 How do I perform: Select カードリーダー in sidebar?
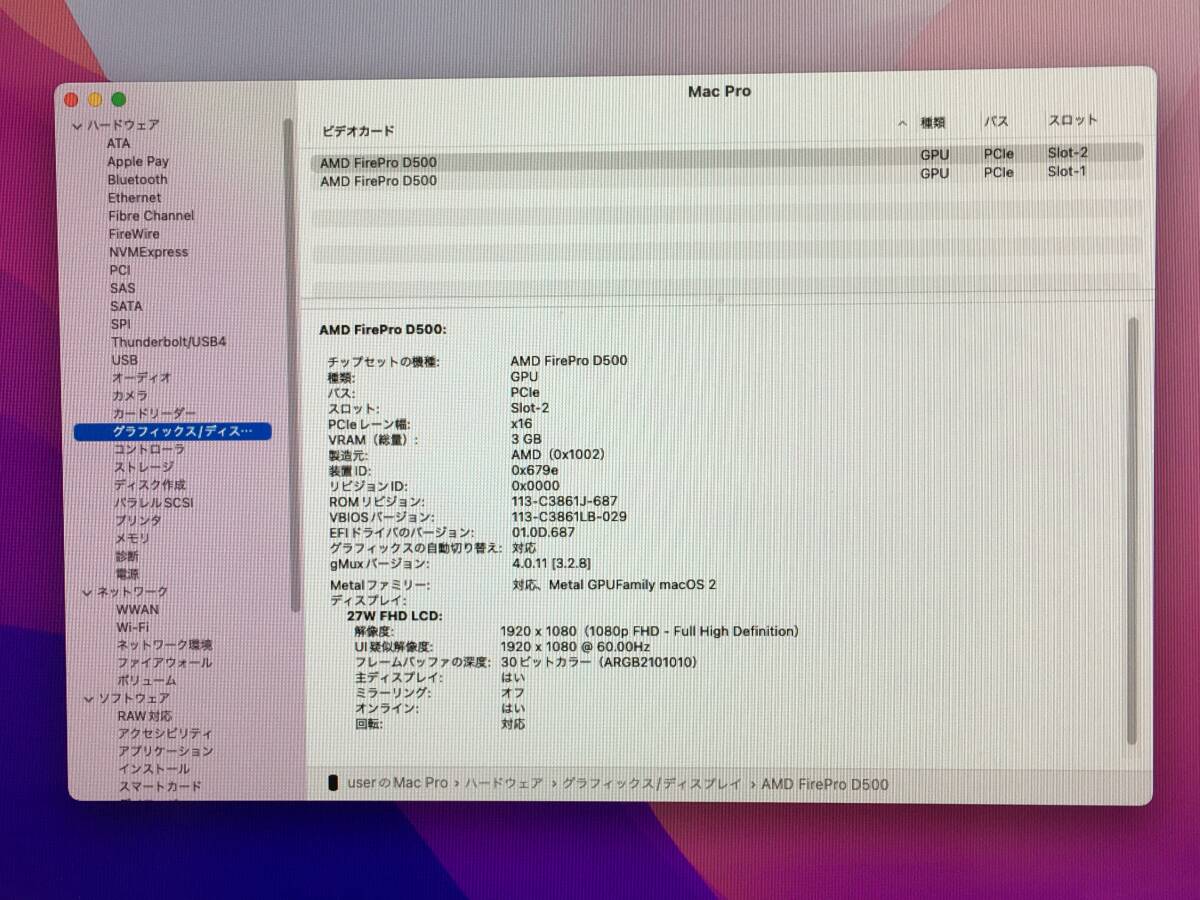[154, 413]
